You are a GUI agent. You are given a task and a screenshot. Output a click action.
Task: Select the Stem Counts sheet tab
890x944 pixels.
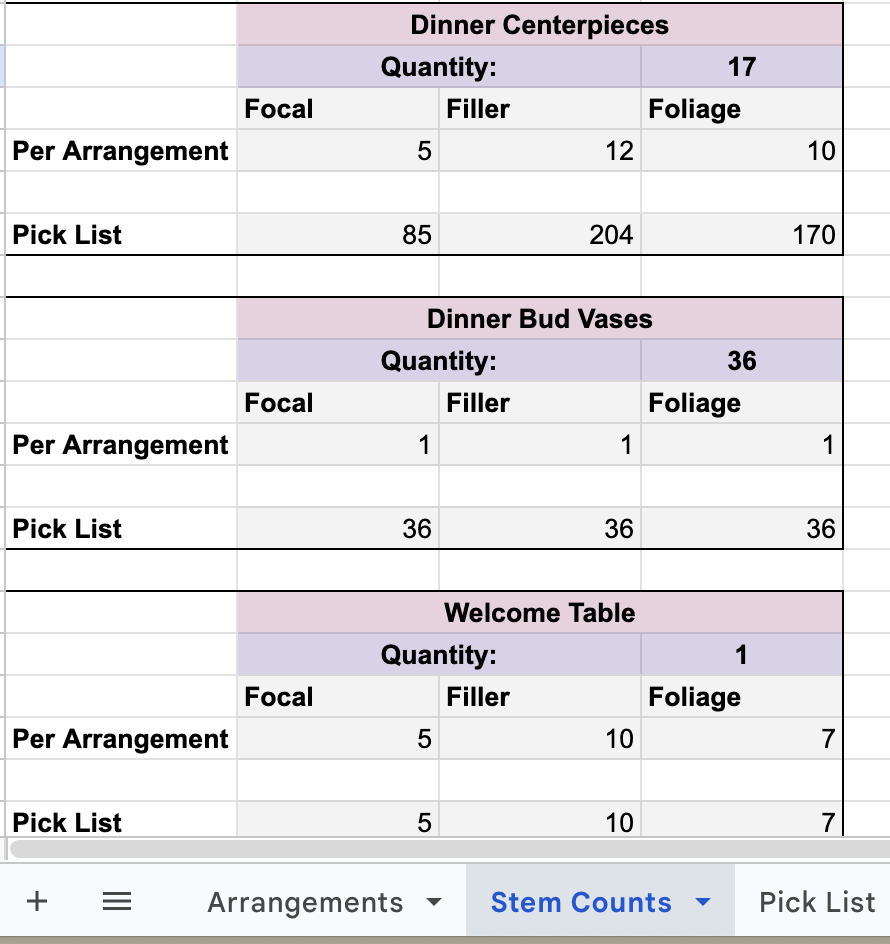pyautogui.click(x=581, y=902)
